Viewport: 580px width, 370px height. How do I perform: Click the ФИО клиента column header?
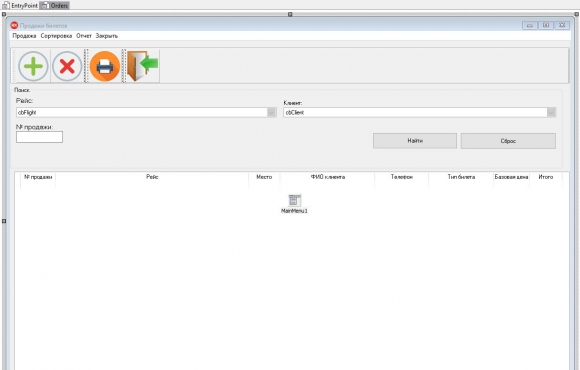[x=327, y=177]
